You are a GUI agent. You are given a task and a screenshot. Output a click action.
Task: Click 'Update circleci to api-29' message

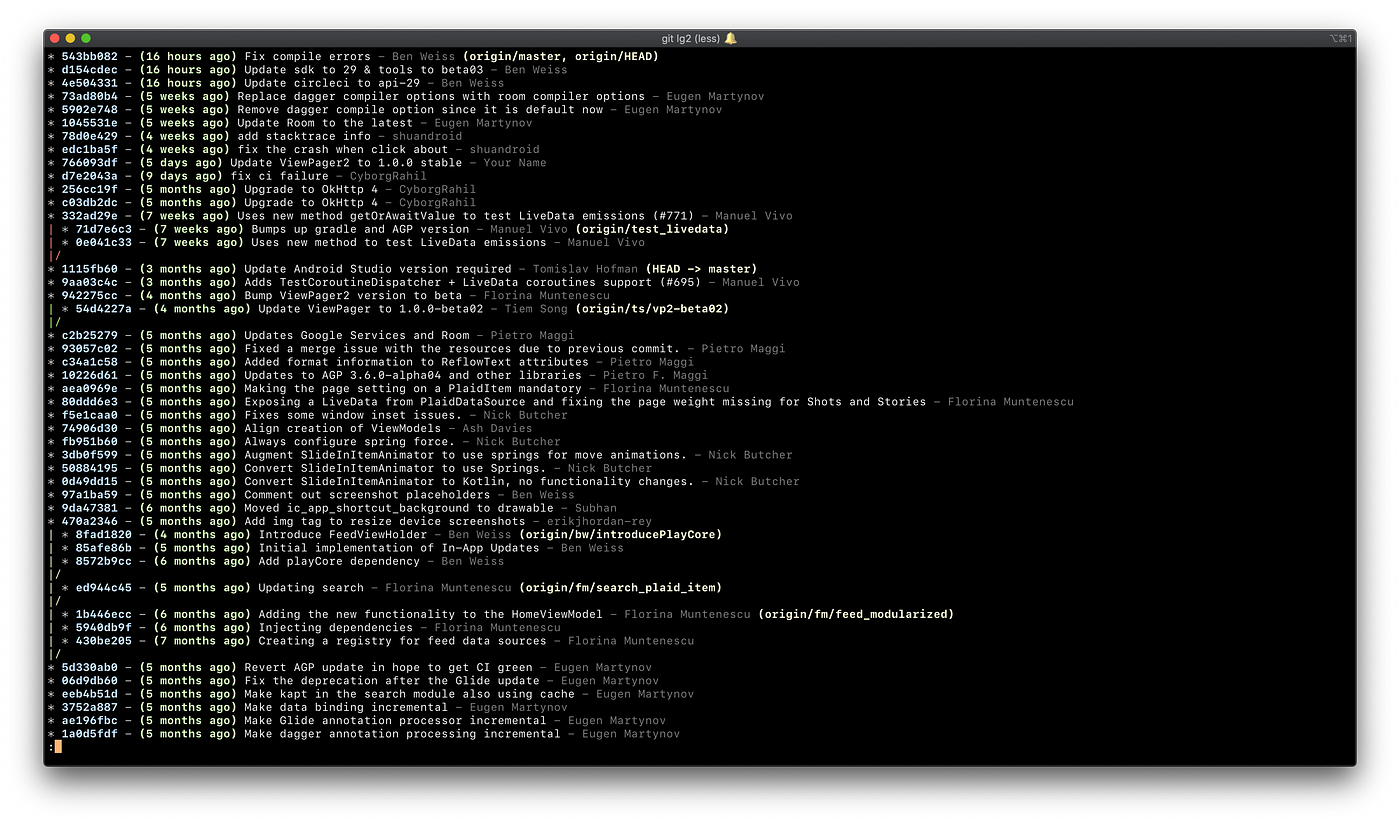coord(332,83)
